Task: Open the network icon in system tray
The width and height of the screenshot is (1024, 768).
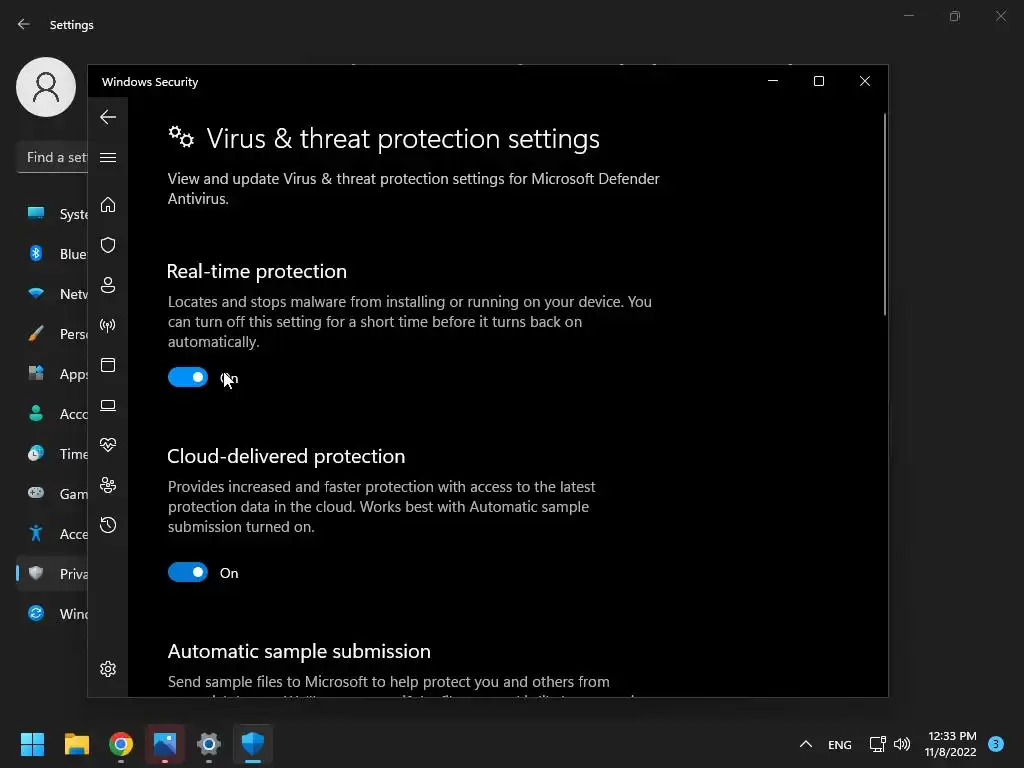Action: click(x=878, y=744)
